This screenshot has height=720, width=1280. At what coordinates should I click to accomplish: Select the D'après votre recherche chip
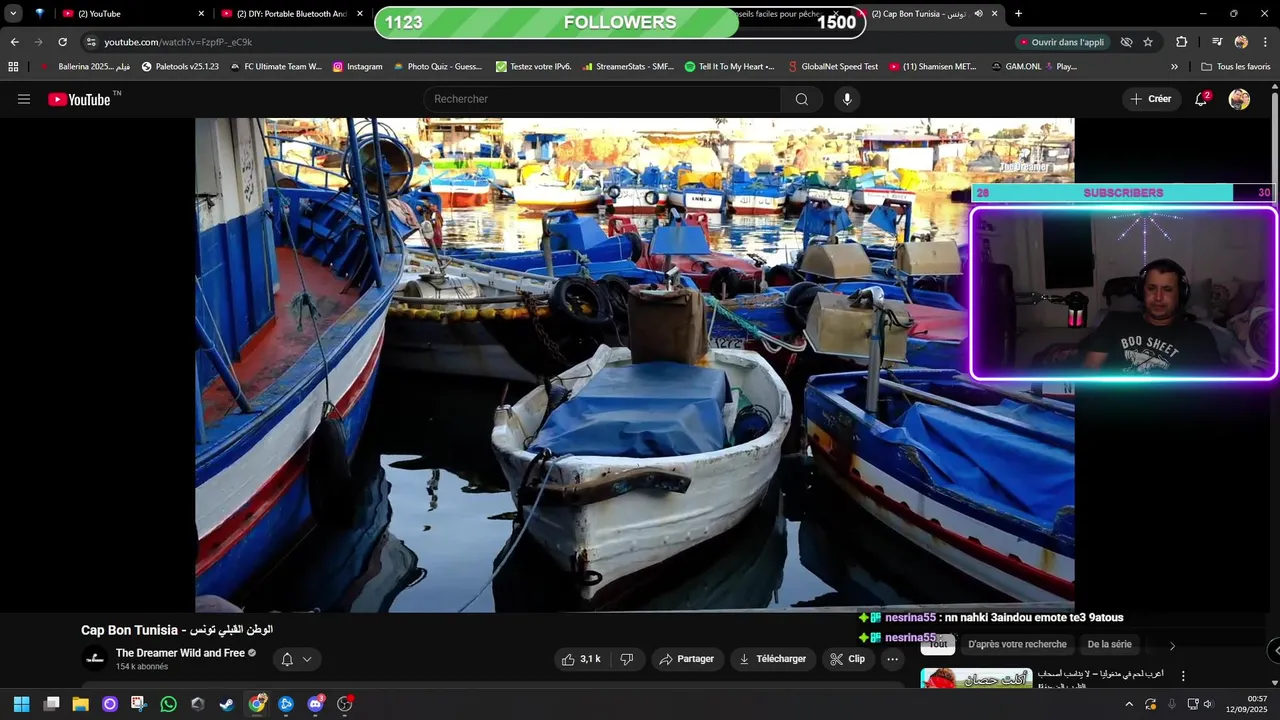pos(1017,645)
